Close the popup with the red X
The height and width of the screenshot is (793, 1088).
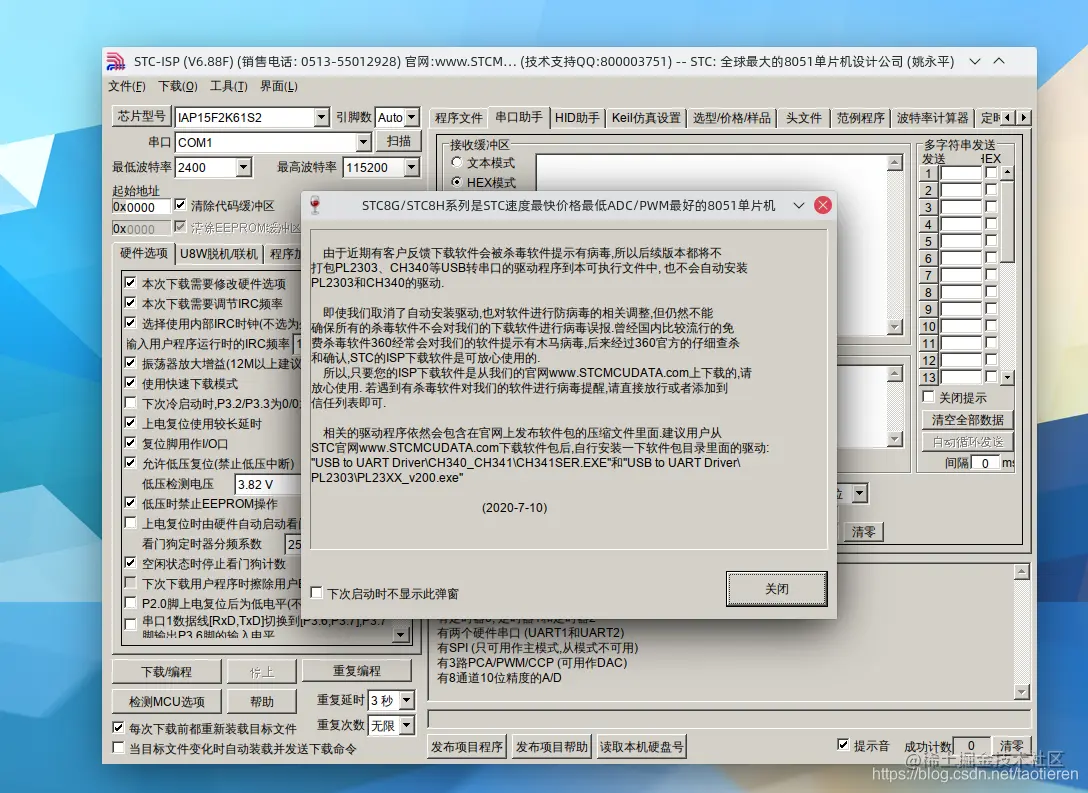(x=822, y=205)
